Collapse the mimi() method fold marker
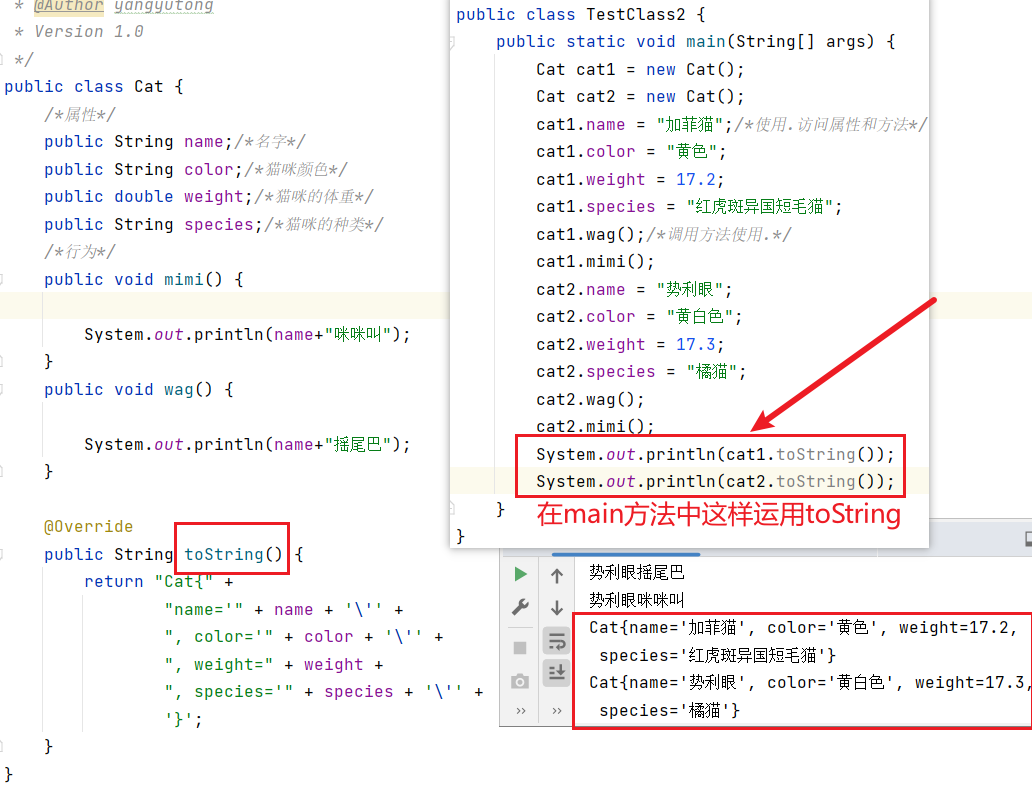 [1, 280]
